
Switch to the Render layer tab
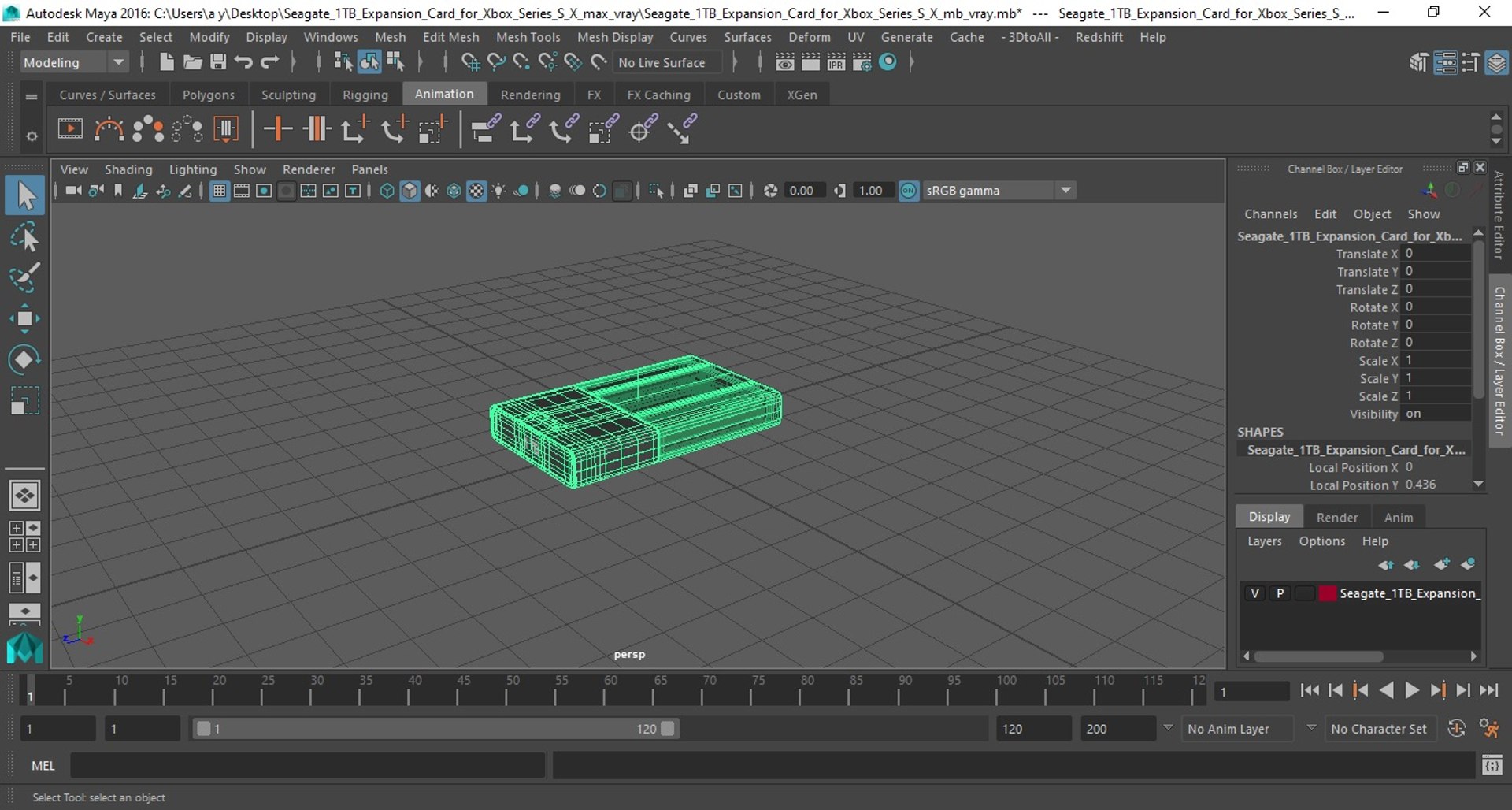[x=1336, y=517]
